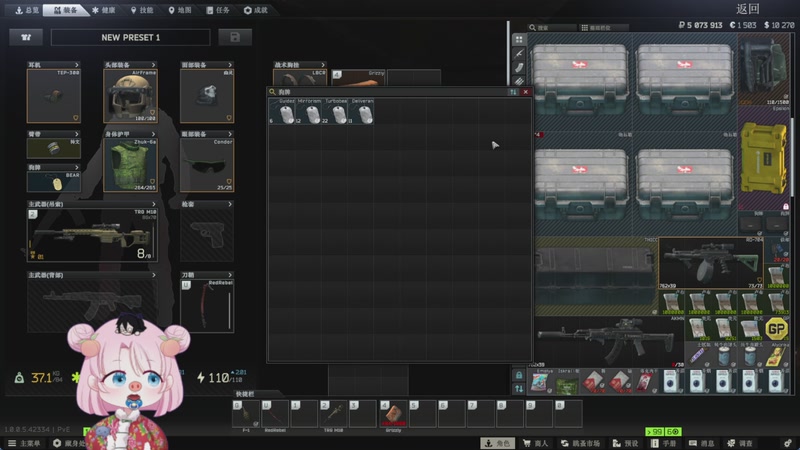Filter stash by weapons rifle icon
The width and height of the screenshot is (800, 450).
[x=519, y=53]
